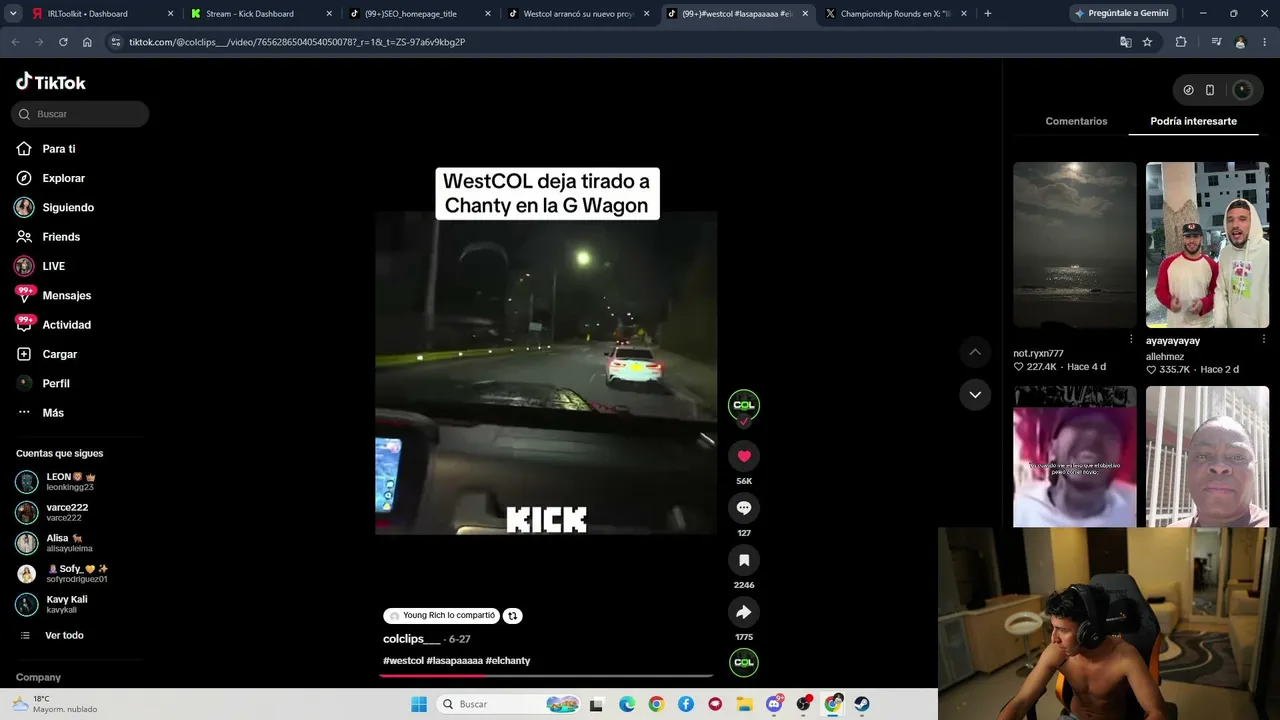Open Actividad notifications
The height and width of the screenshot is (720, 1280).
pos(66,325)
